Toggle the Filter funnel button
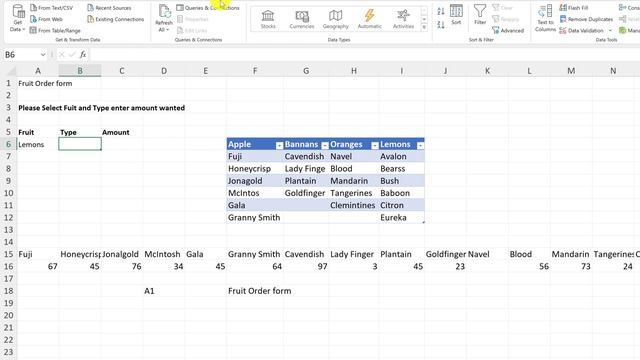 480,15
